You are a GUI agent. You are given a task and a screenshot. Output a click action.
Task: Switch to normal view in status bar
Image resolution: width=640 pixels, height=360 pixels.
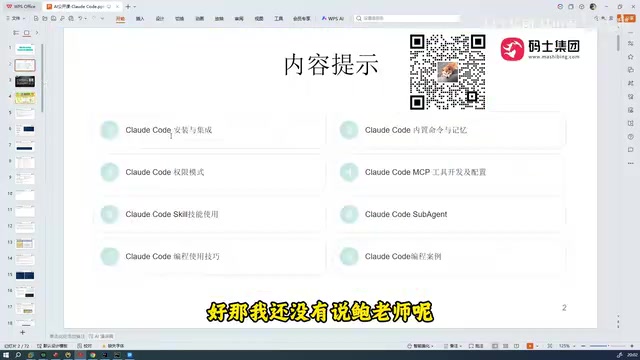click(495, 346)
